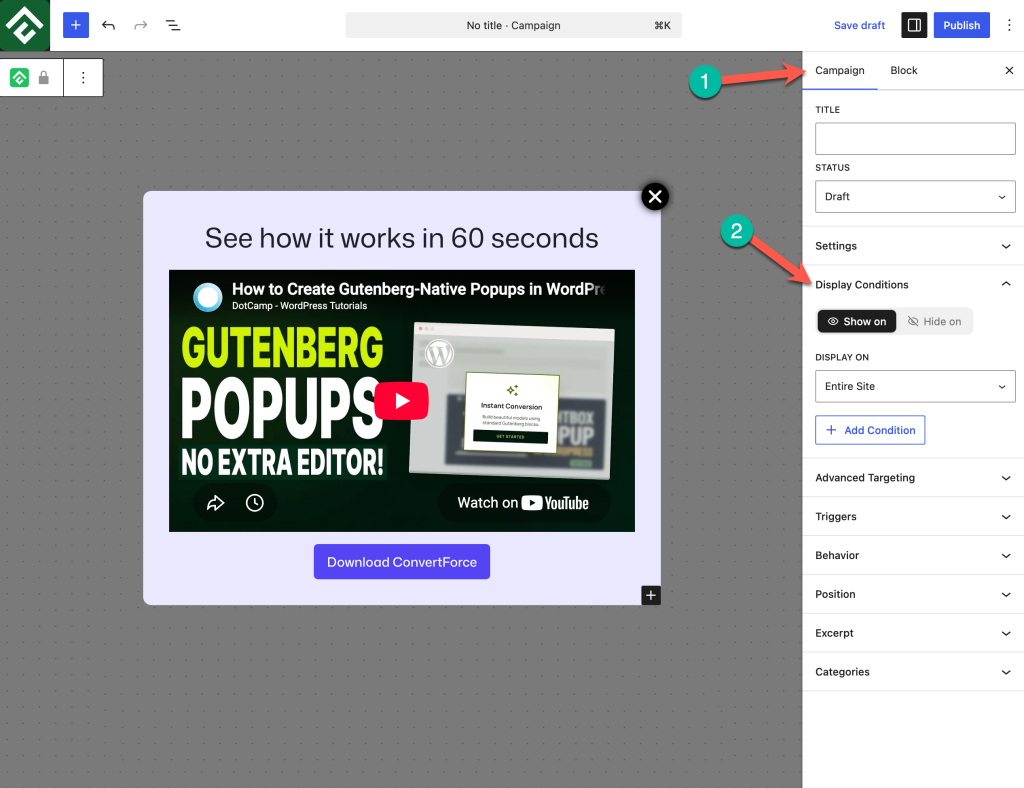Image resolution: width=1024 pixels, height=788 pixels.
Task: Click the ConvertForce logo in the top-left corner
Action: pos(25,25)
